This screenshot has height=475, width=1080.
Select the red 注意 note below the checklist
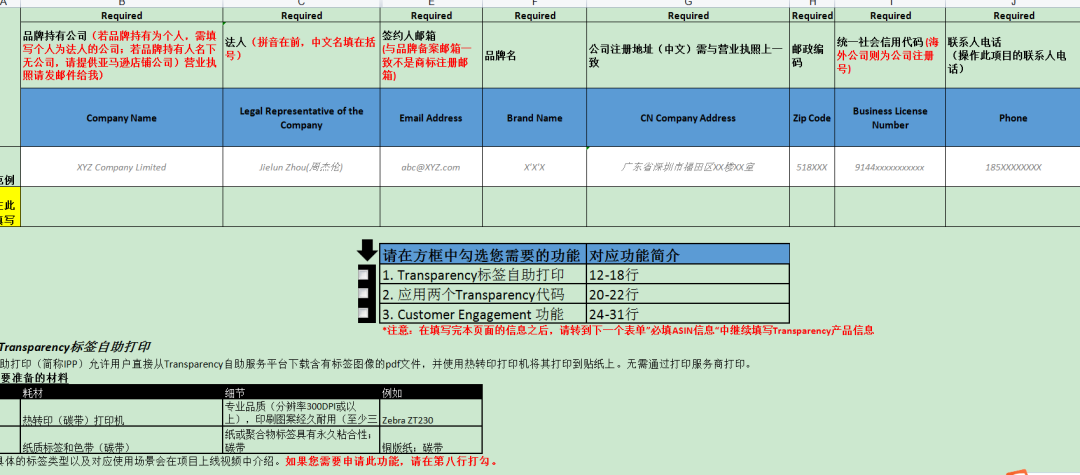pyautogui.click(x=628, y=330)
